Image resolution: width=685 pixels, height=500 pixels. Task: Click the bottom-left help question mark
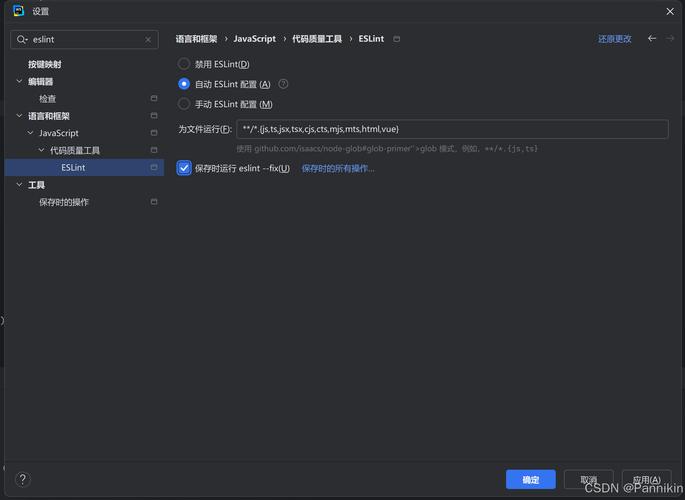tap(23, 479)
